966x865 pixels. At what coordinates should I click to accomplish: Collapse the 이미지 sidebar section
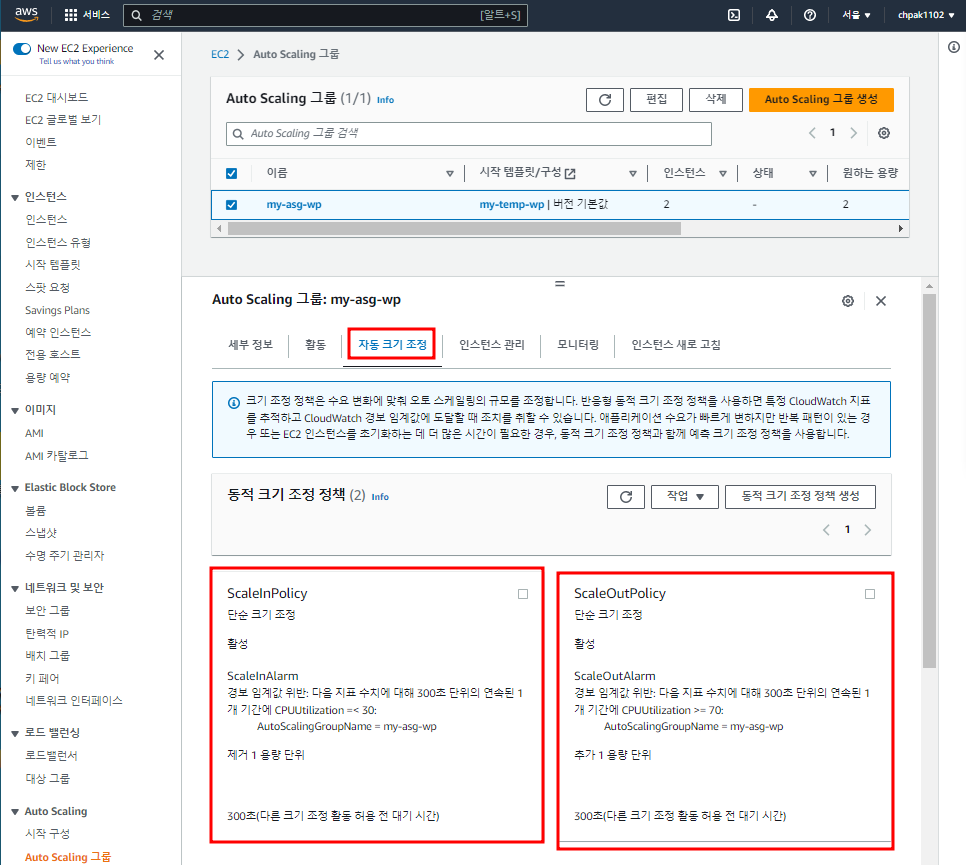15,411
